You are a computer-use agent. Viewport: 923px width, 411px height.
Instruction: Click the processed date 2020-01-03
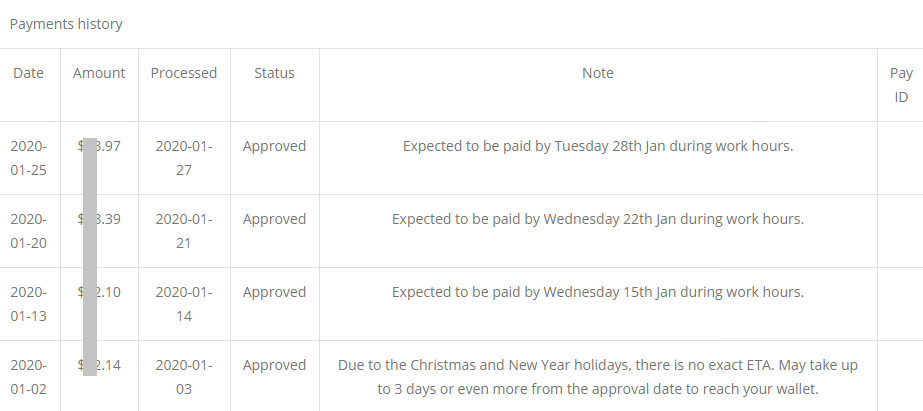pyautogui.click(x=184, y=377)
